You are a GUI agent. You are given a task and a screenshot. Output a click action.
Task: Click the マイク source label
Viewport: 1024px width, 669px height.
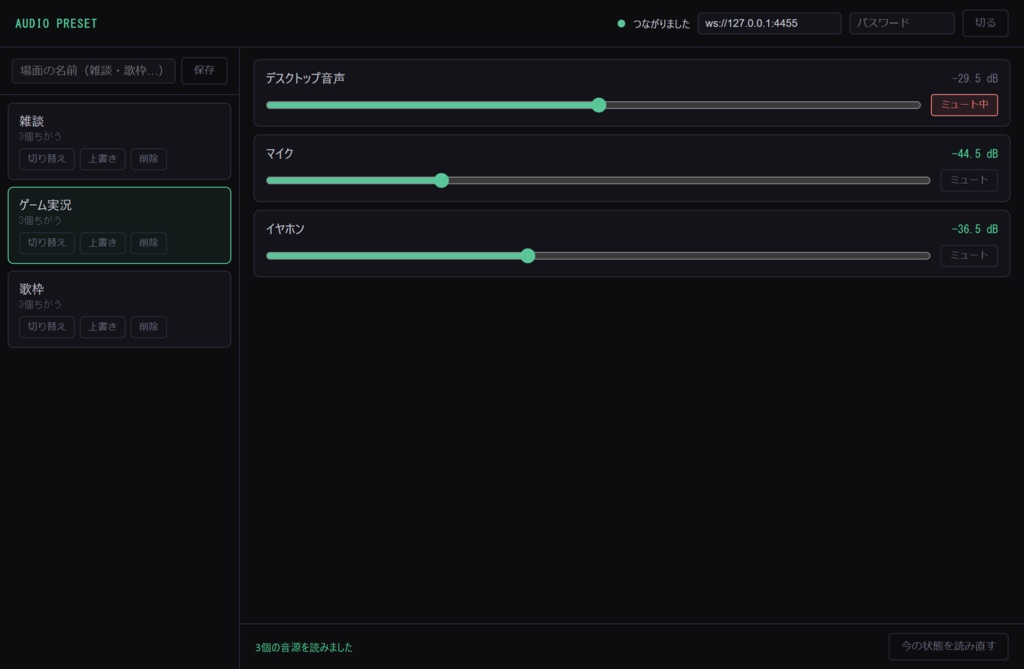click(280, 154)
